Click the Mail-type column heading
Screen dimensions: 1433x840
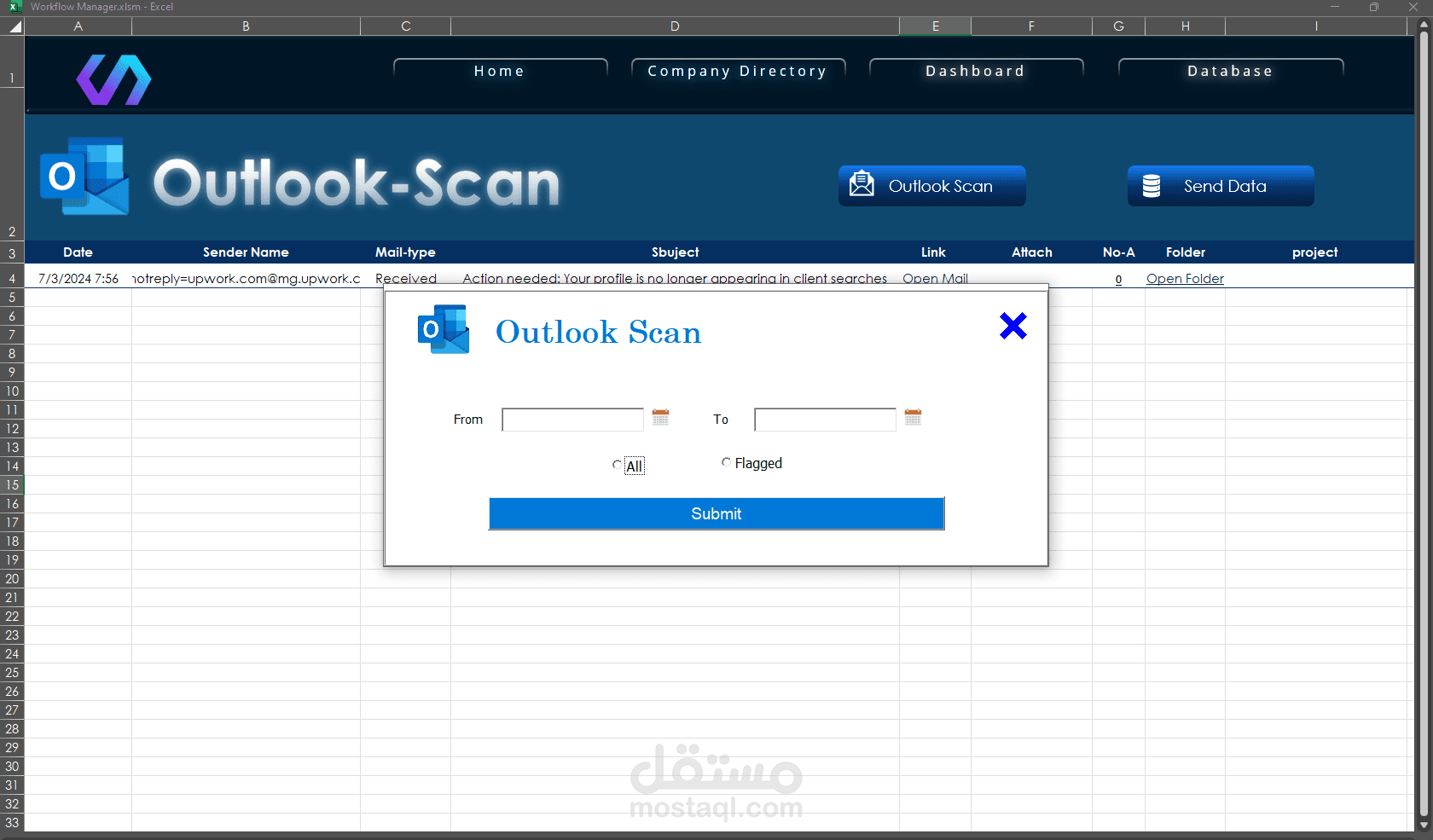pyautogui.click(x=405, y=252)
